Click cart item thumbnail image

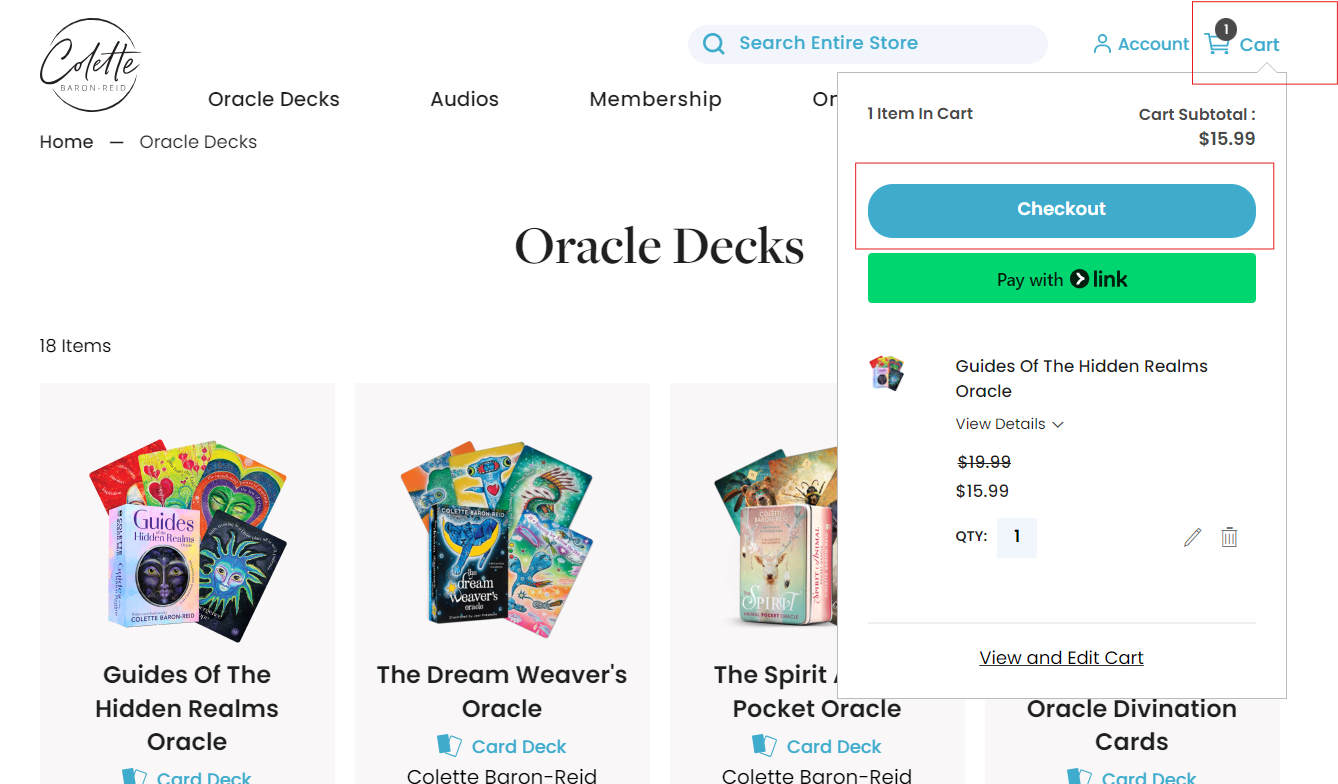point(886,373)
